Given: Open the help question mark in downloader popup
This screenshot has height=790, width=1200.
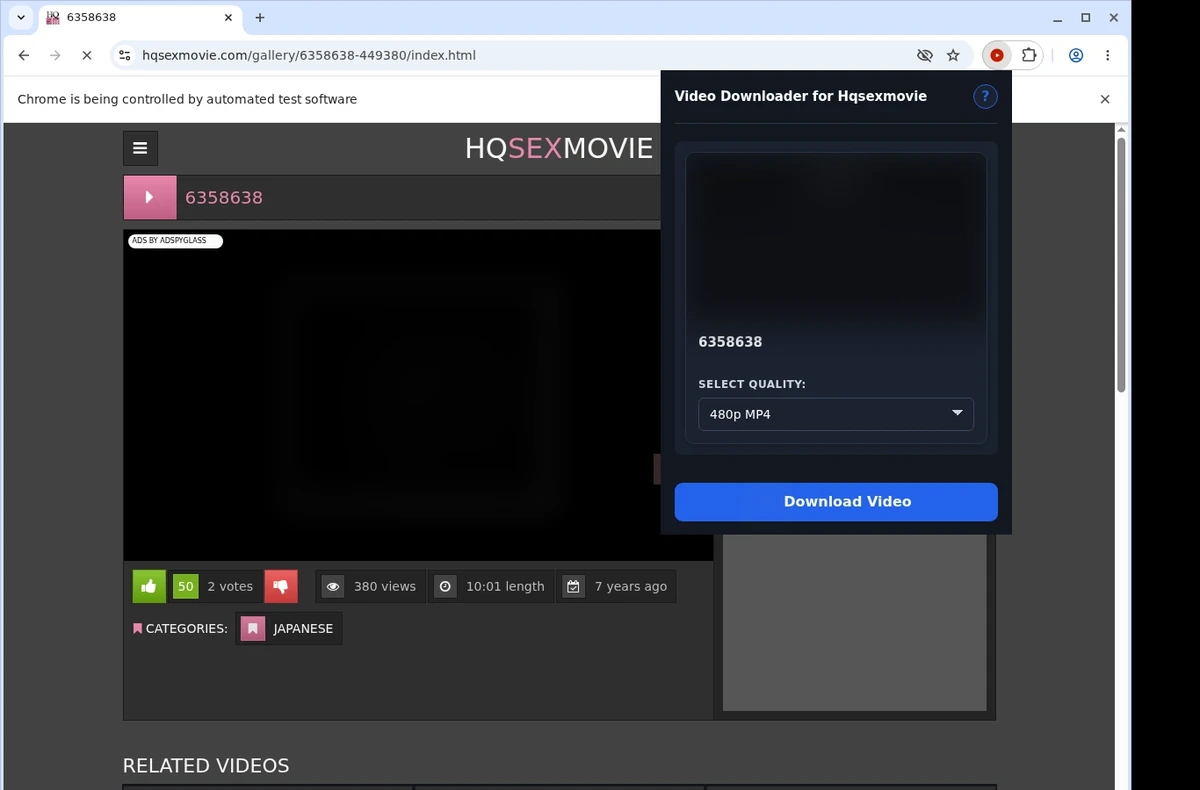Looking at the screenshot, I should (985, 96).
